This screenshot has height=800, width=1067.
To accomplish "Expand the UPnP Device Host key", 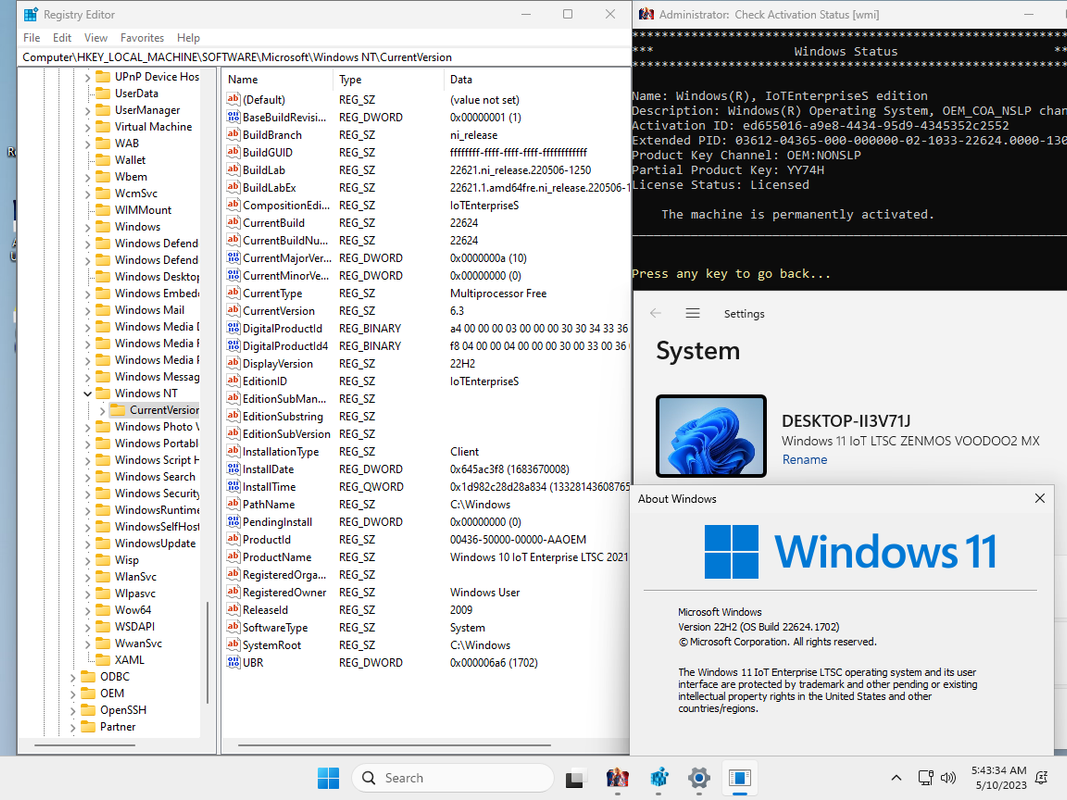I will [87, 77].
